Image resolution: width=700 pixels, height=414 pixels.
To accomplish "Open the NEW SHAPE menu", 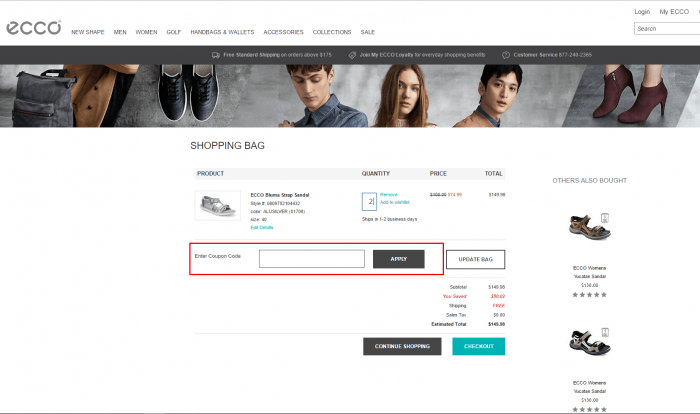I will point(88,32).
